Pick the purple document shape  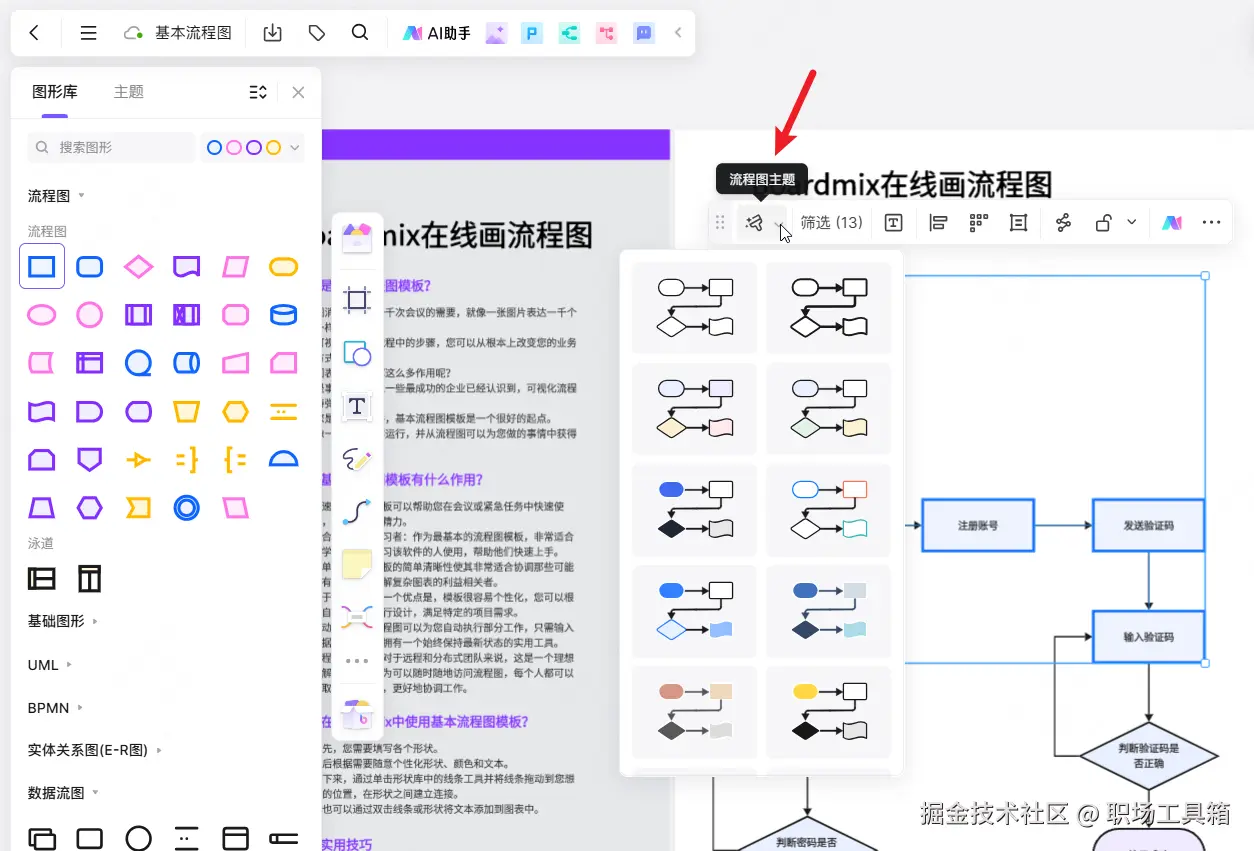click(x=187, y=267)
